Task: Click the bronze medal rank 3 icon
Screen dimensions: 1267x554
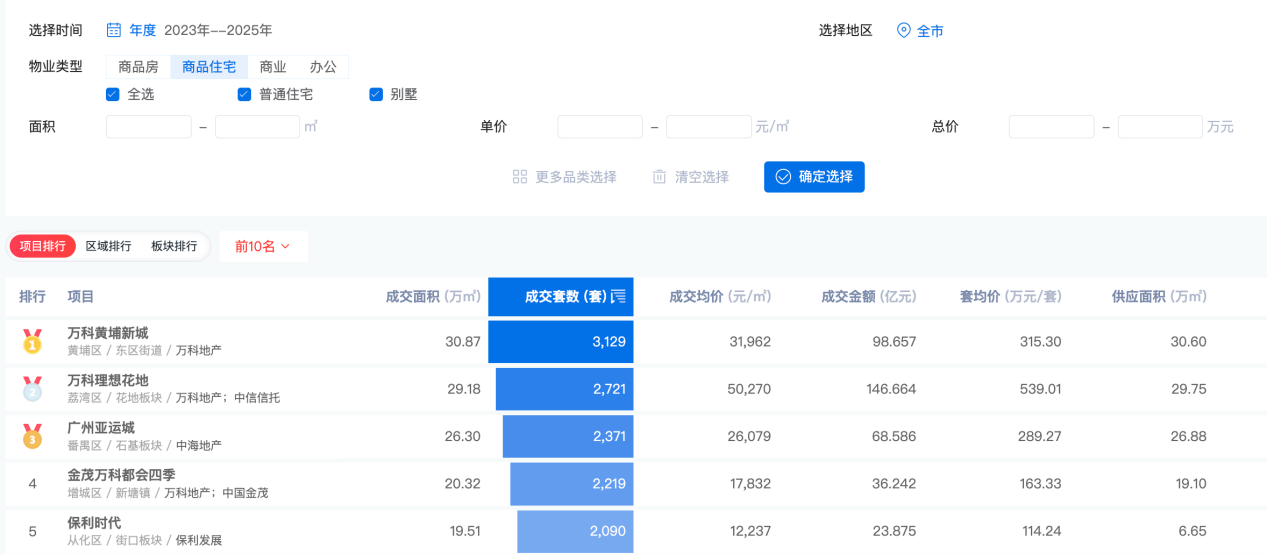Action: 32,436
